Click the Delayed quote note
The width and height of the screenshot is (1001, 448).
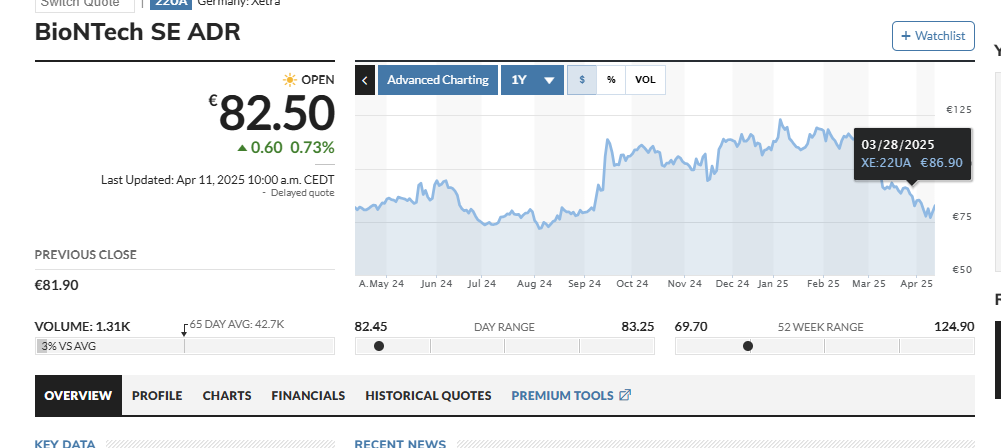click(x=302, y=193)
